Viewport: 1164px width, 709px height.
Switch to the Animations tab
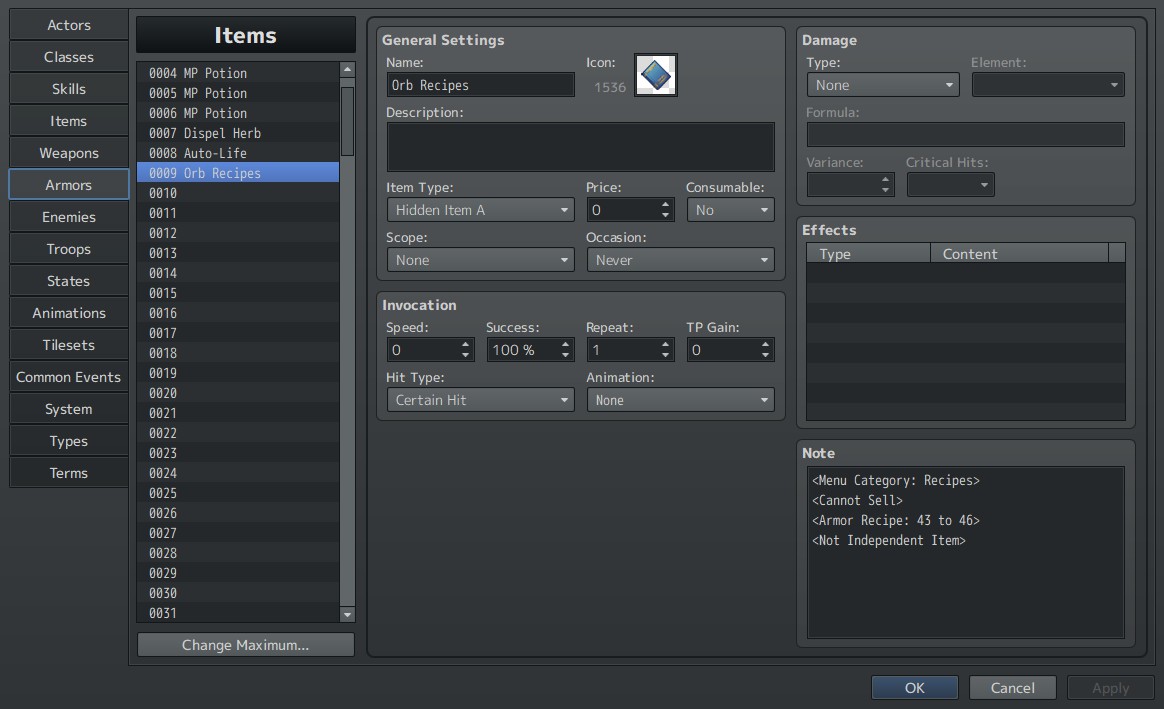pos(68,313)
